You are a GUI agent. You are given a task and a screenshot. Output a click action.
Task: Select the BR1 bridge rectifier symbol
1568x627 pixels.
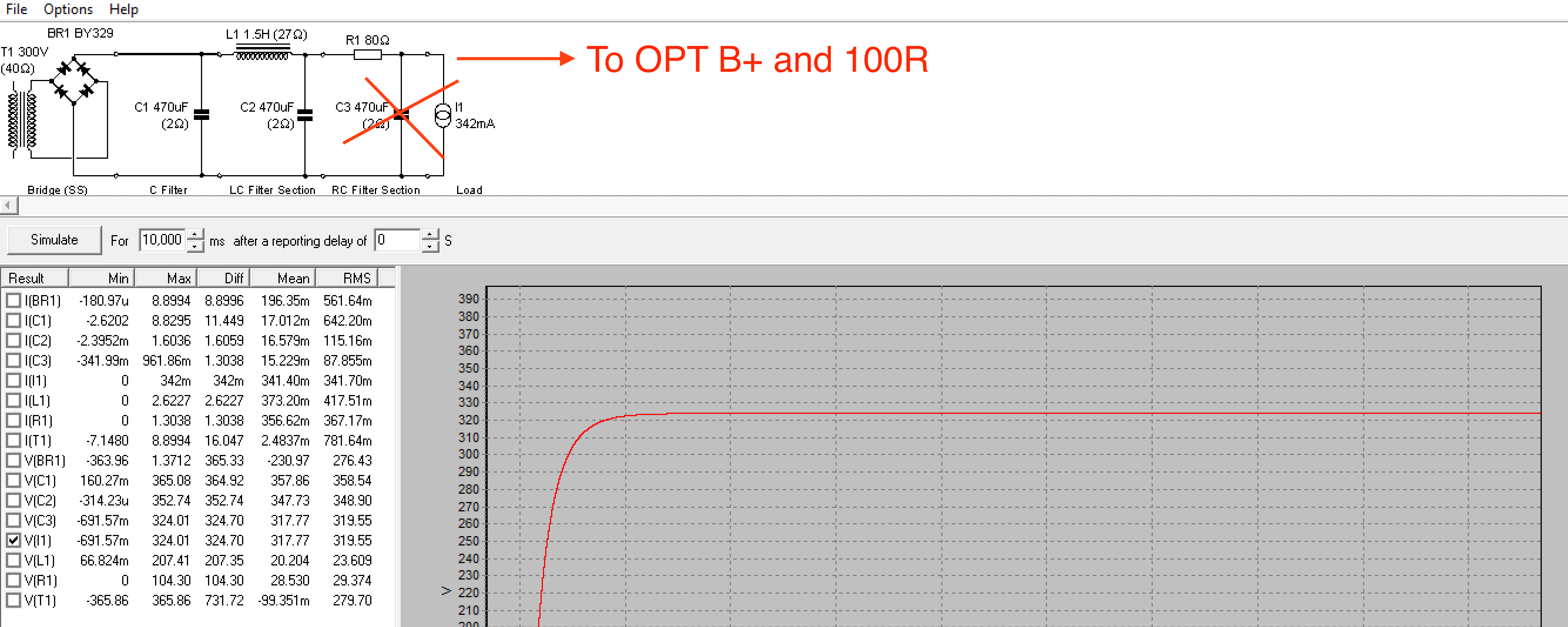point(74,80)
